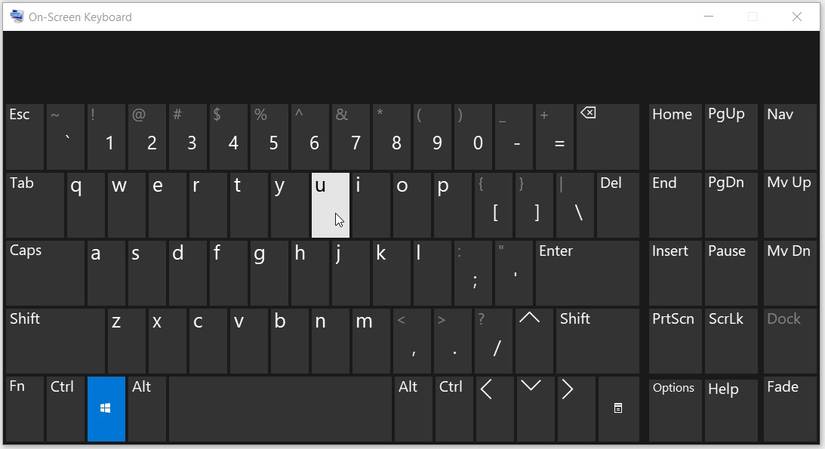
Task: Click the down arrow key
Action: [535, 408]
